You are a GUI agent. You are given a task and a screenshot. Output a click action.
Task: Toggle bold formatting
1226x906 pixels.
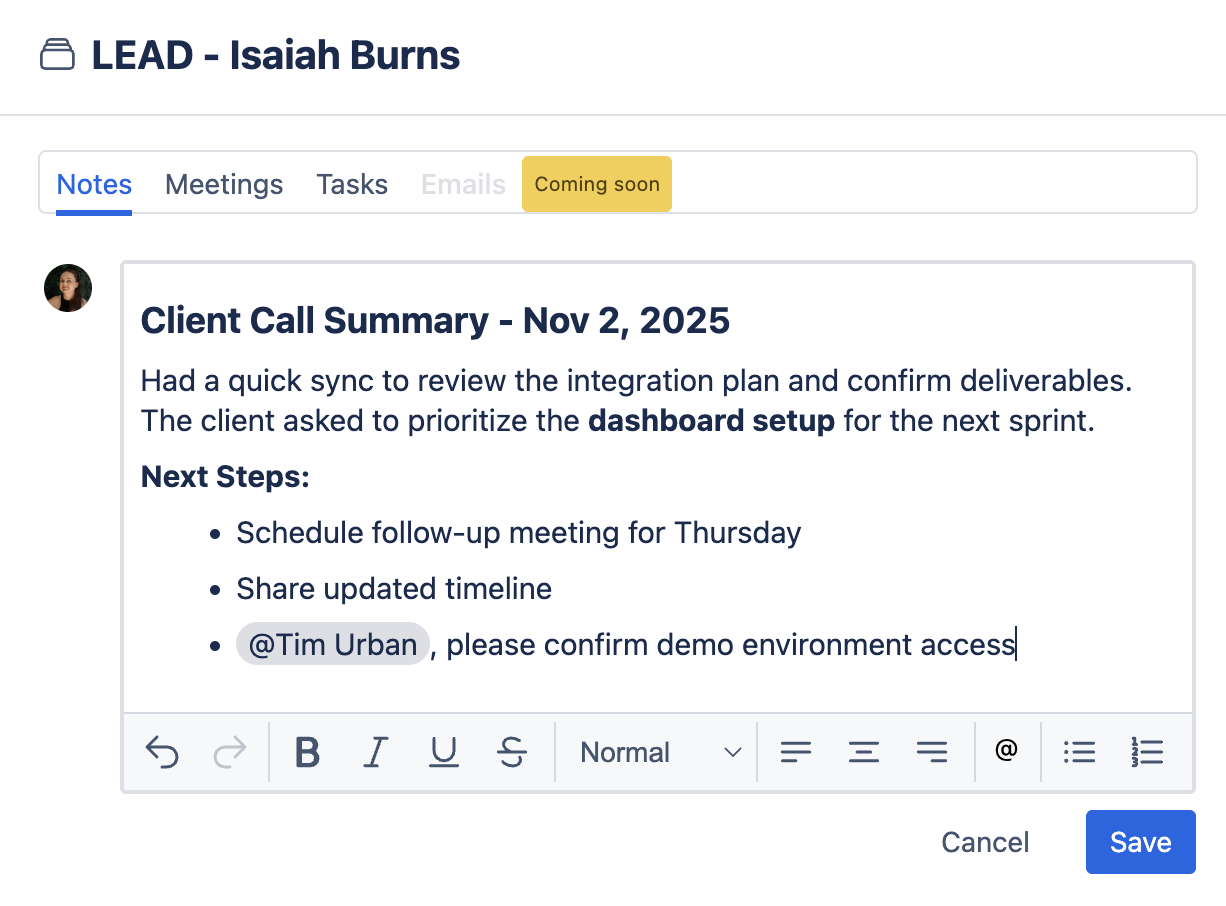pos(307,752)
